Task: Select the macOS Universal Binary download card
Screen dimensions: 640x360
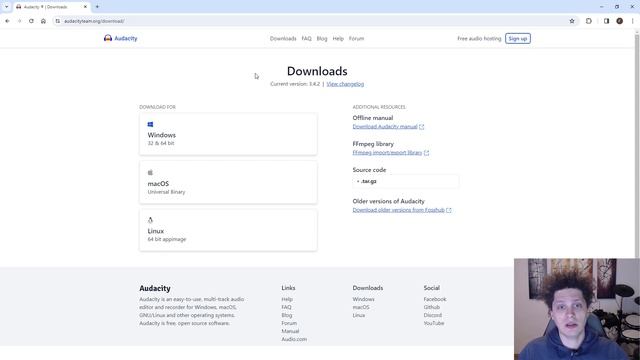Action: [228, 182]
